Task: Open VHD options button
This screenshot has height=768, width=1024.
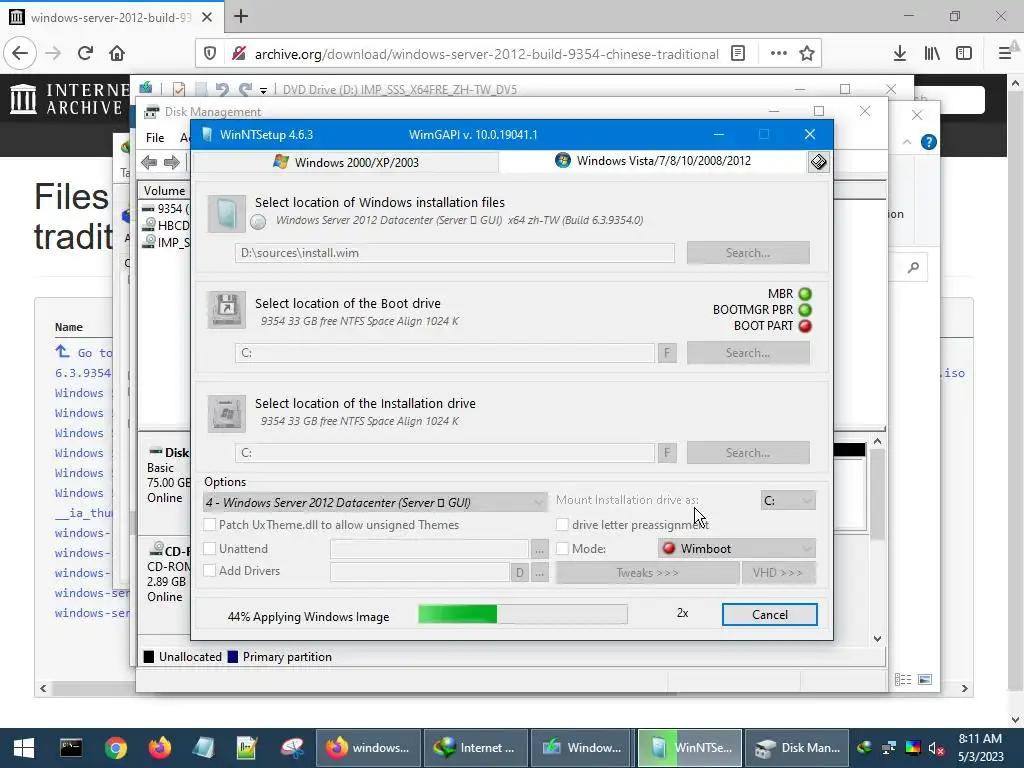Action: coord(778,573)
